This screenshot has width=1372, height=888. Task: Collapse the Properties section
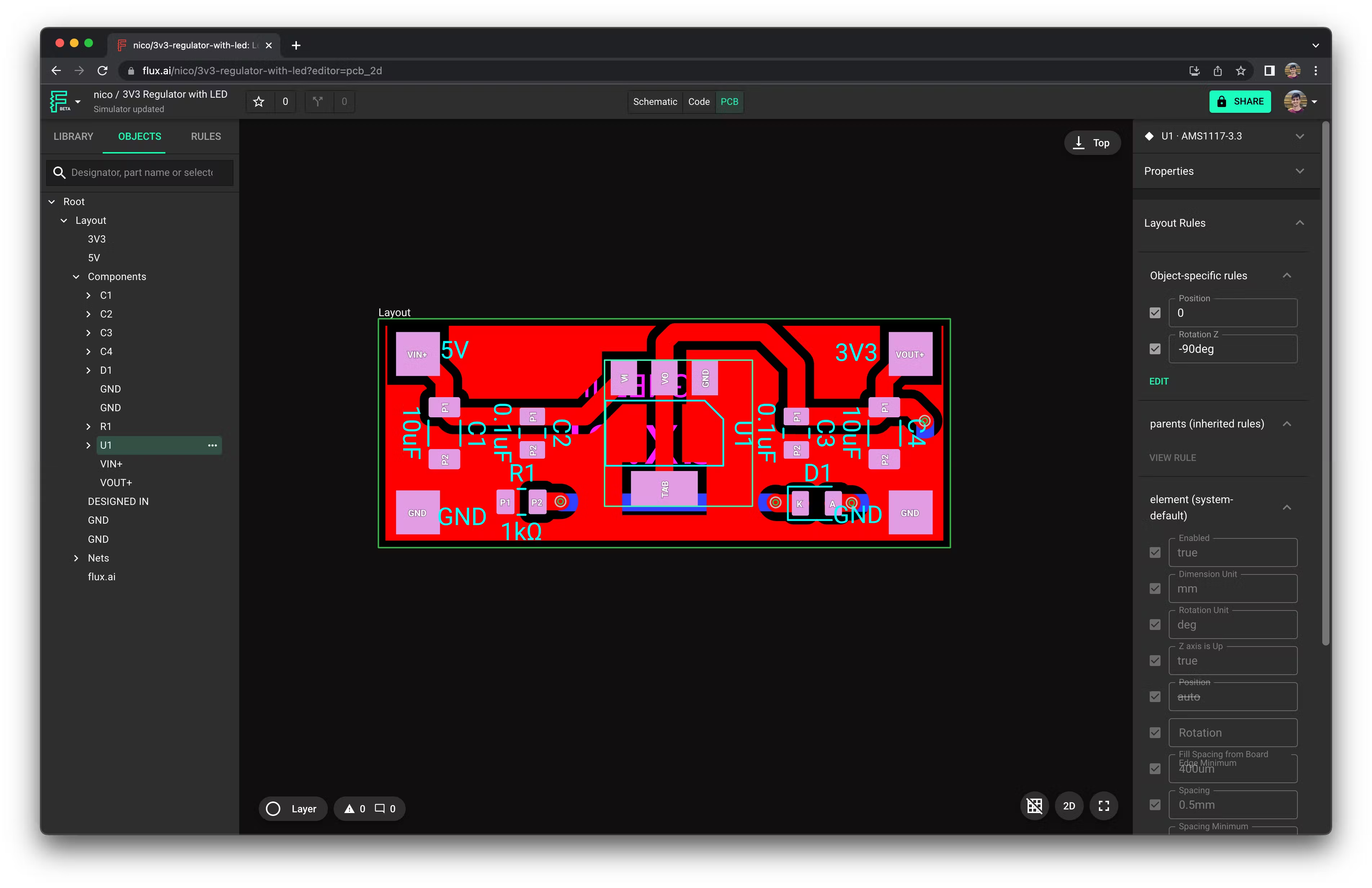pyautogui.click(x=1300, y=171)
